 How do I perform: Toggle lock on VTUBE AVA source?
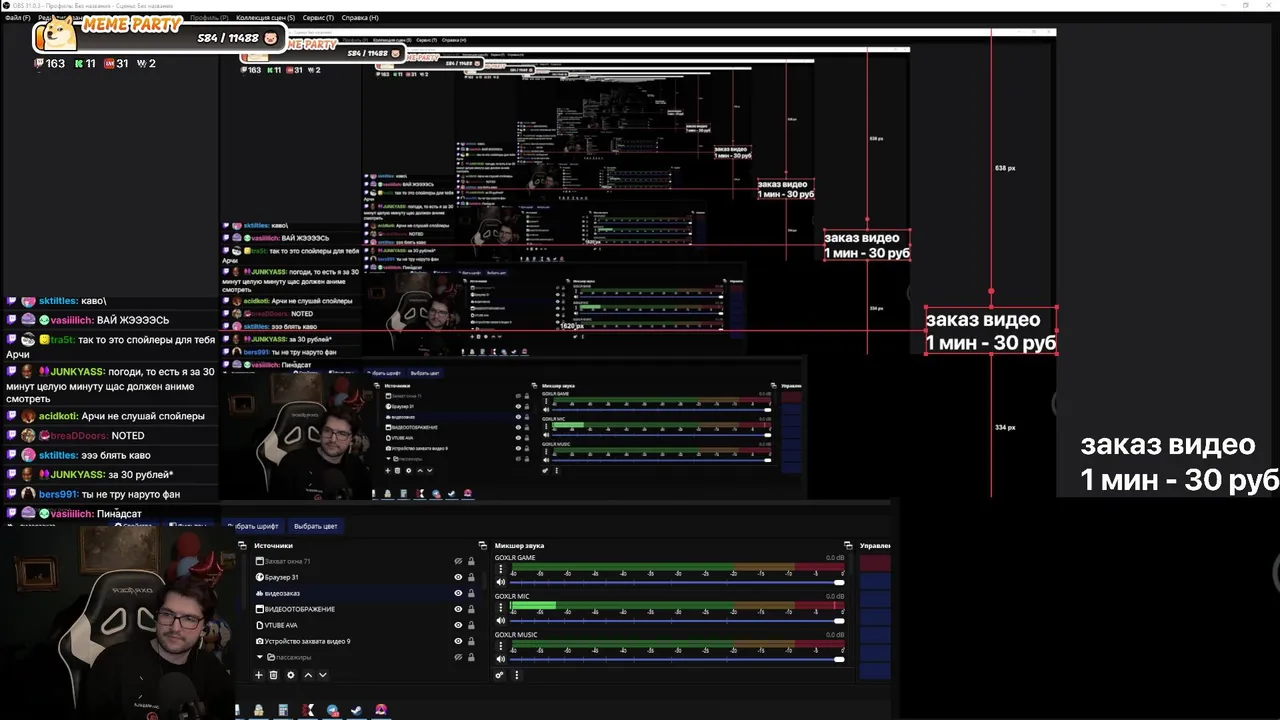click(x=471, y=625)
